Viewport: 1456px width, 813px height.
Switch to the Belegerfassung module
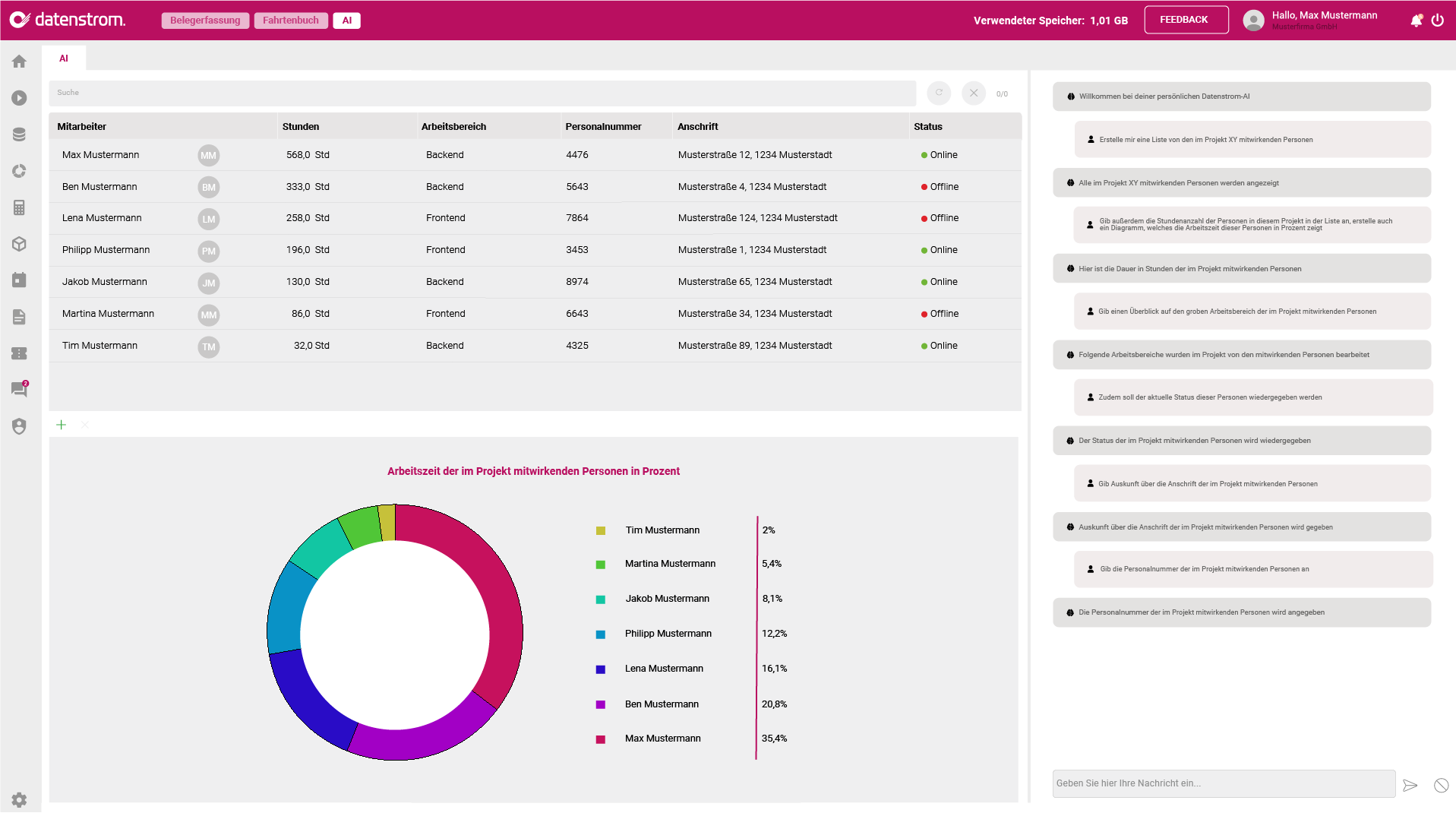click(x=205, y=21)
